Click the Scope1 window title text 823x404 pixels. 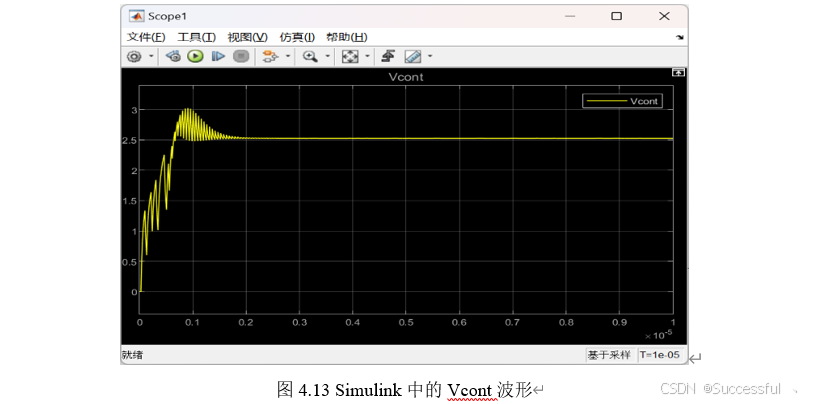[x=167, y=16]
